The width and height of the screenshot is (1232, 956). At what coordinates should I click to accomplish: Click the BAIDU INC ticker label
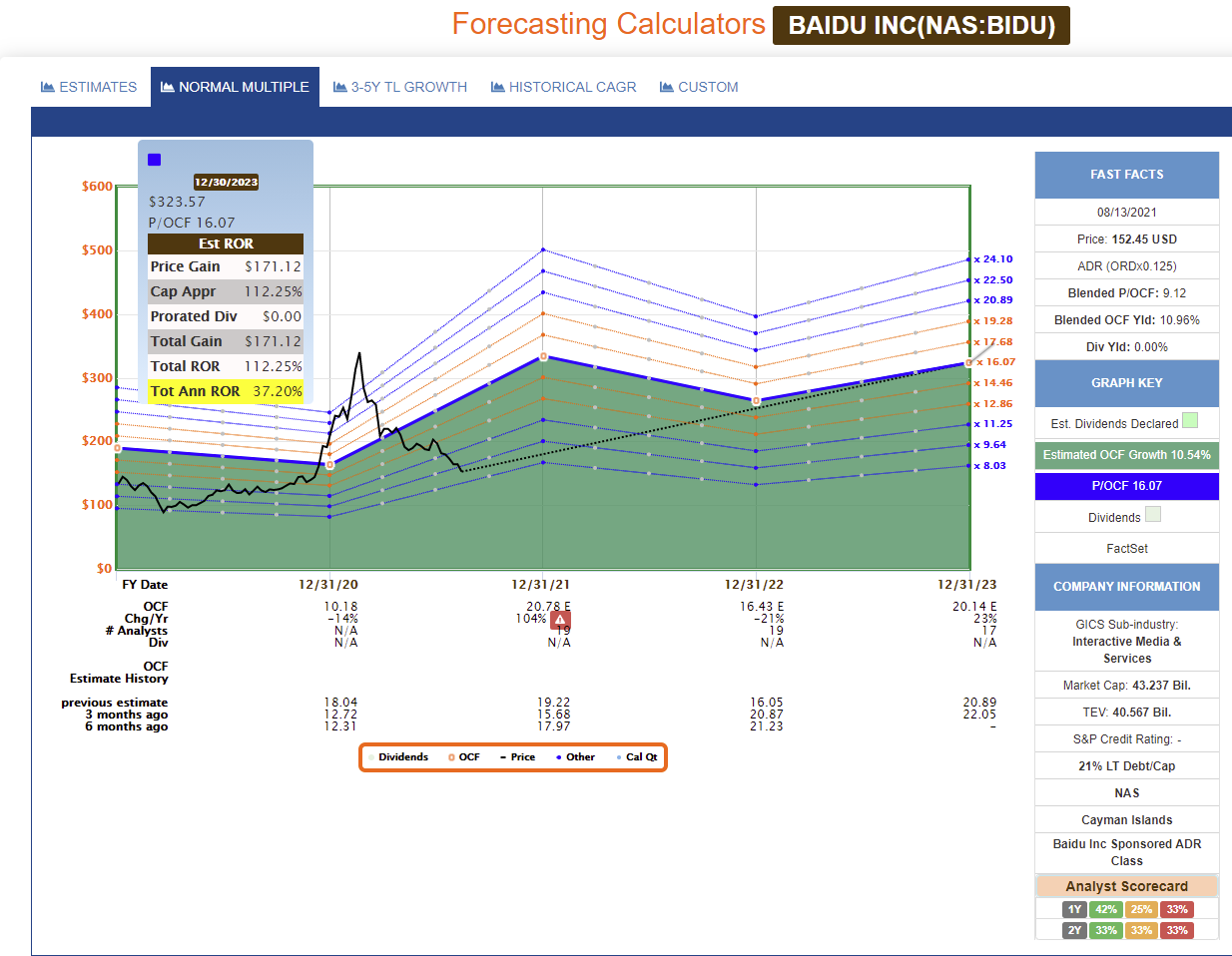[922, 25]
